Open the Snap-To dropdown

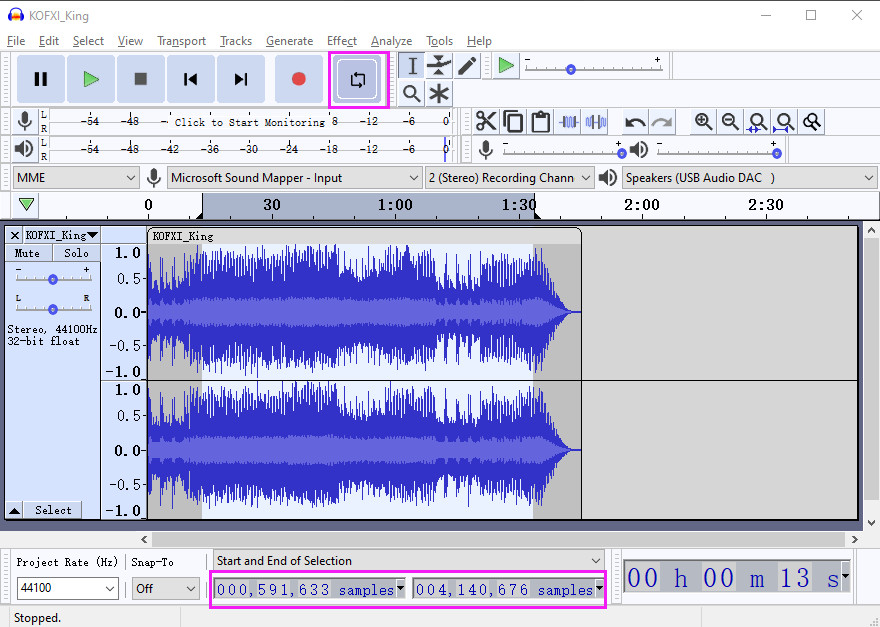click(x=164, y=588)
